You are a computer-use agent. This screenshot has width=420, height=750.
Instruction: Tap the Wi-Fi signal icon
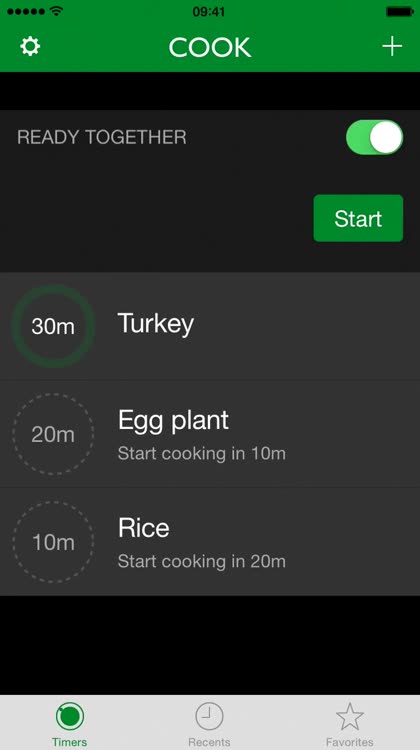coord(56,11)
